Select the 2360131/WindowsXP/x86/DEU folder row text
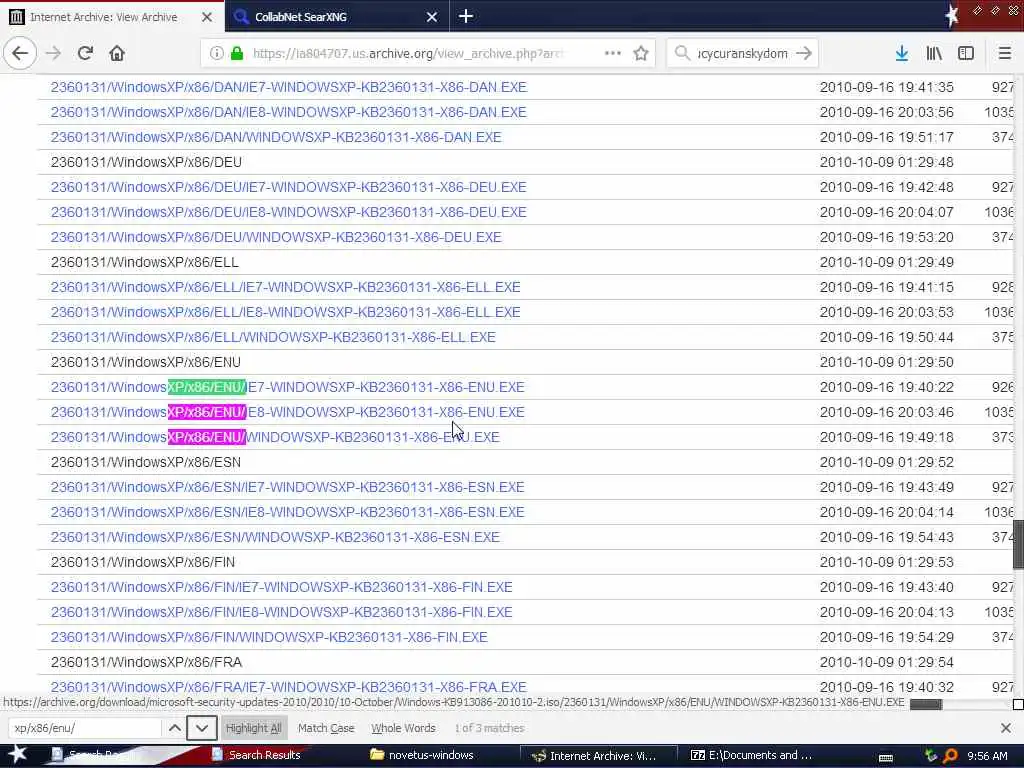 click(x=146, y=162)
